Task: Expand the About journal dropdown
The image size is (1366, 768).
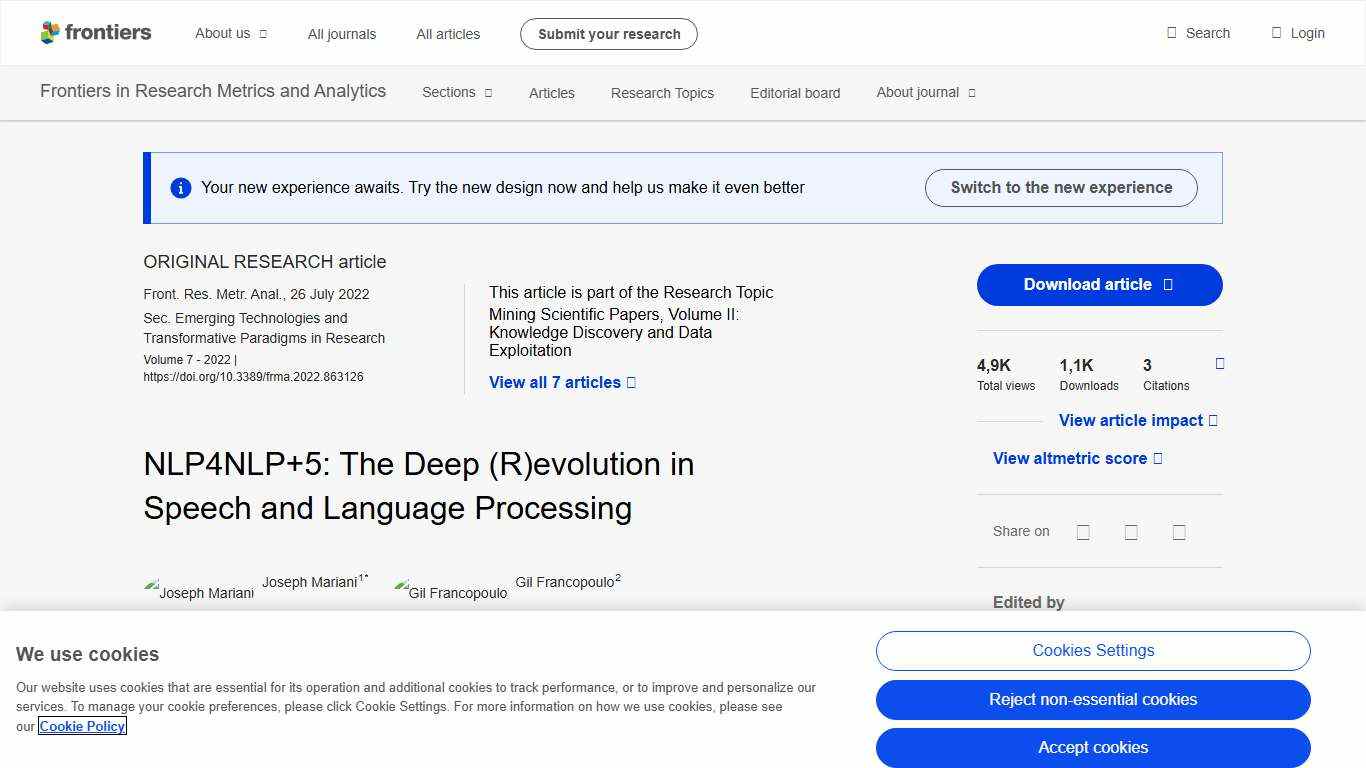Action: tap(924, 92)
